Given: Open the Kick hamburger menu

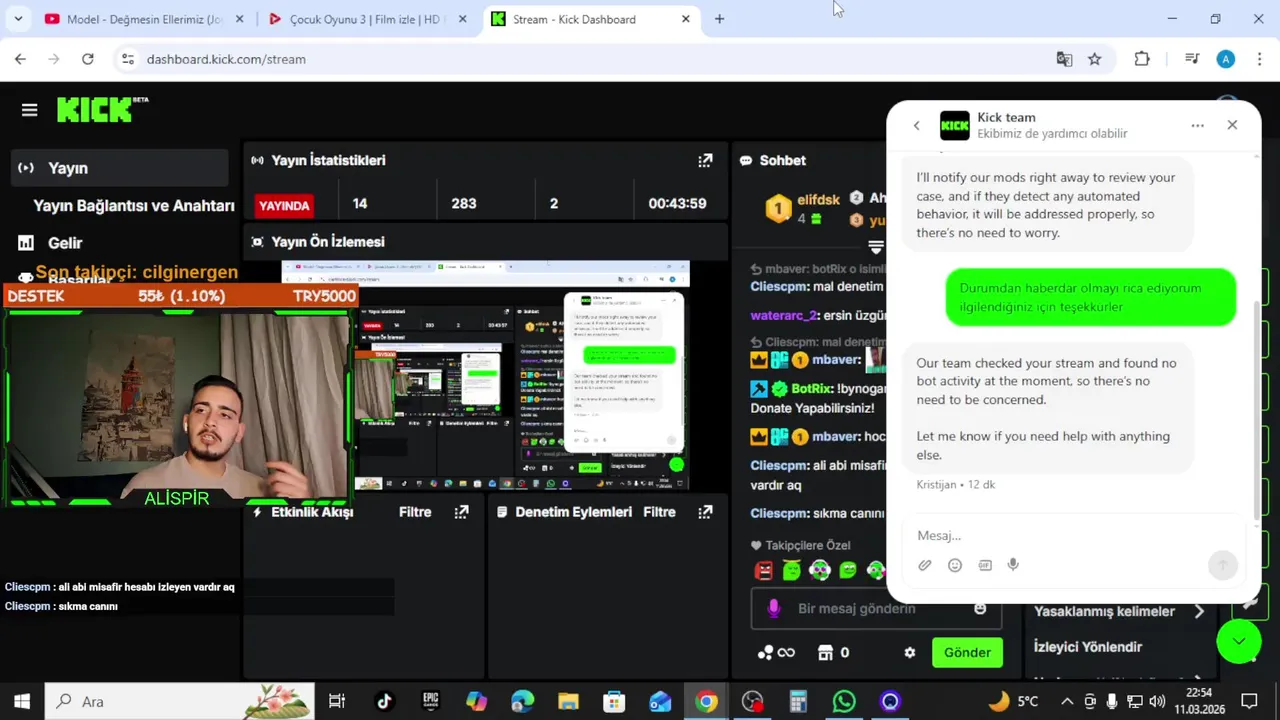Looking at the screenshot, I should point(29,110).
